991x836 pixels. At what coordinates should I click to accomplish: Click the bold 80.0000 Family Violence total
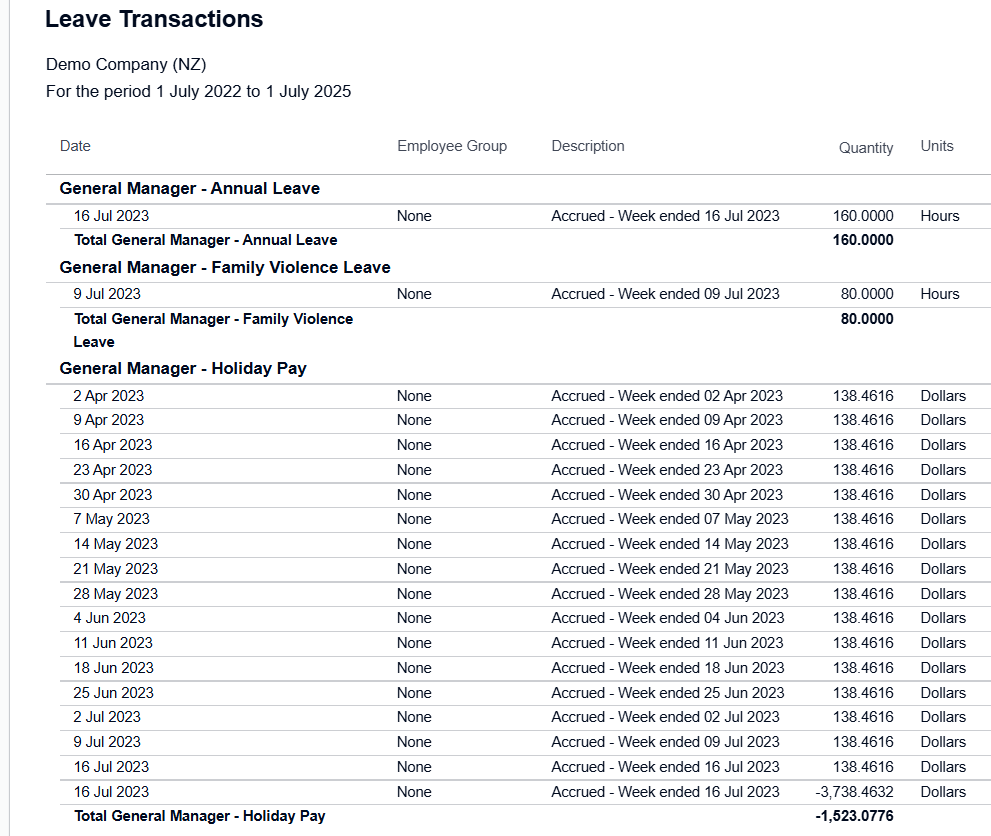coord(866,319)
